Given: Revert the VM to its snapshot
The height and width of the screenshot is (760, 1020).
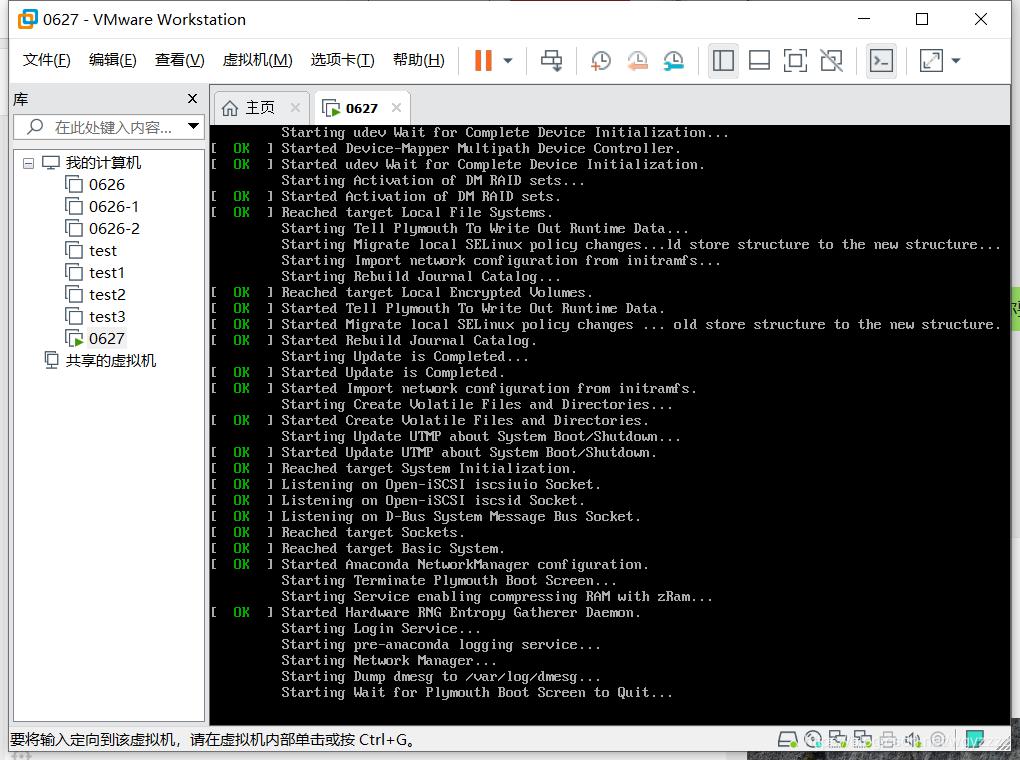Looking at the screenshot, I should 637,61.
